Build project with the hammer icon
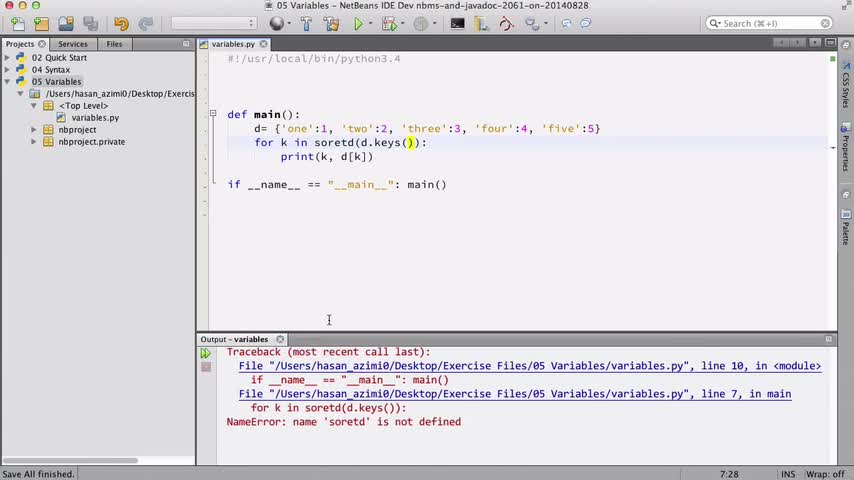 (x=306, y=23)
